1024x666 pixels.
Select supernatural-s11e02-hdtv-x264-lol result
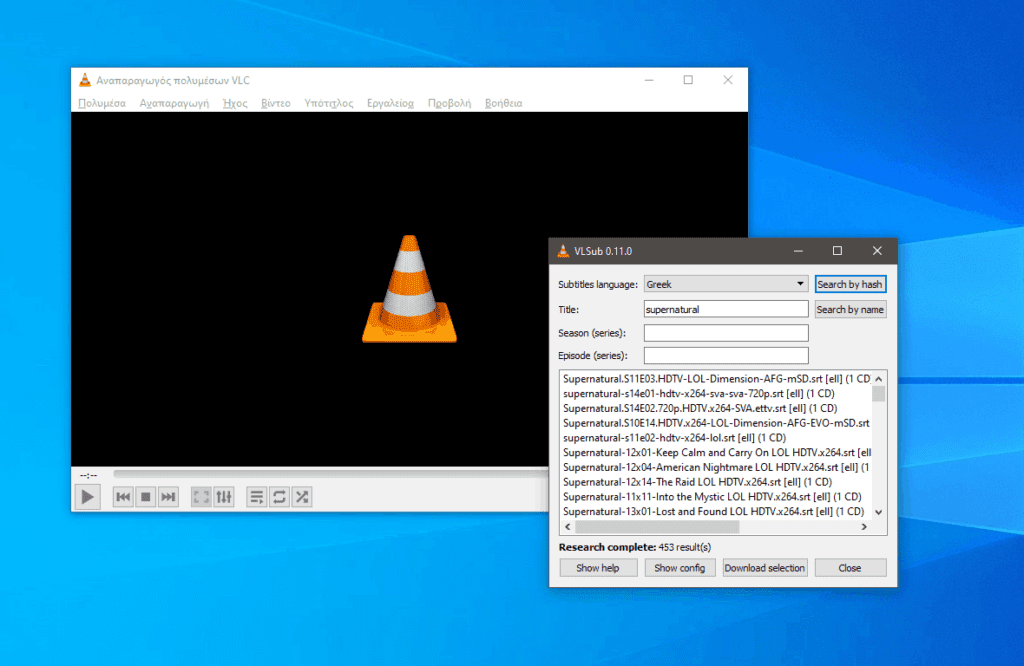tap(716, 438)
